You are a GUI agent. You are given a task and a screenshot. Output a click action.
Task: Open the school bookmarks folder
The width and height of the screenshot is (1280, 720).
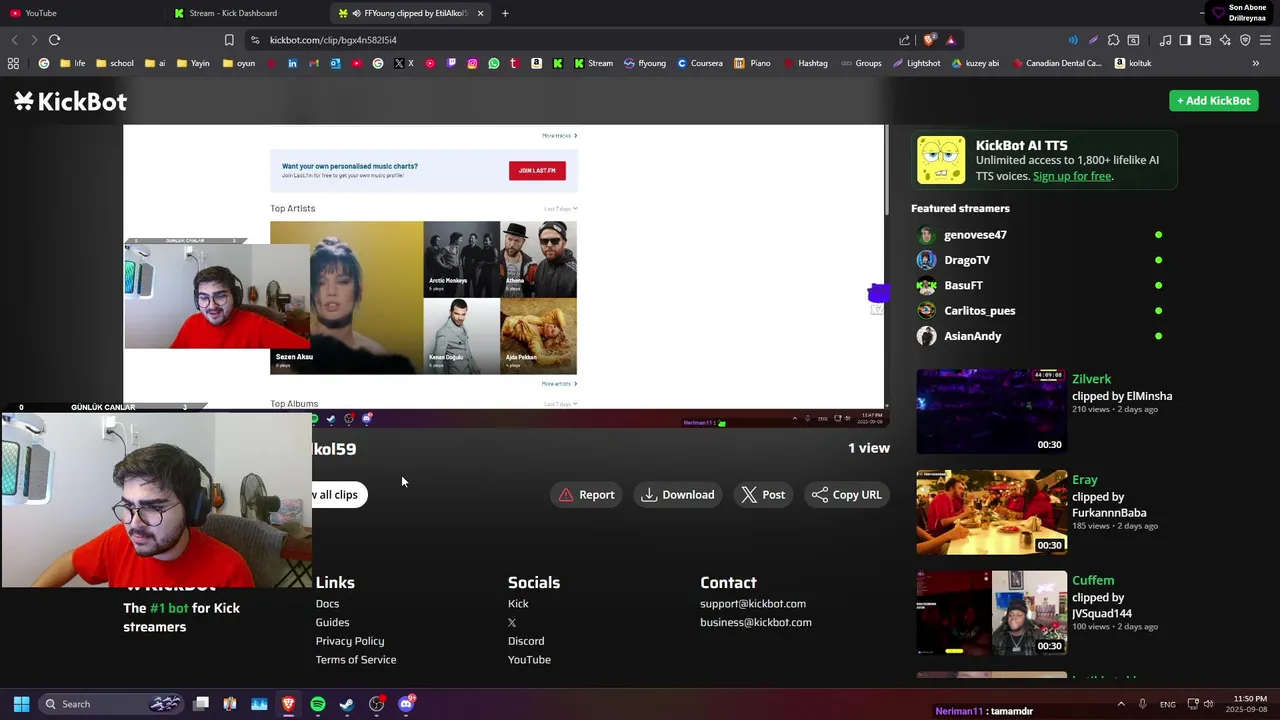tap(114, 63)
